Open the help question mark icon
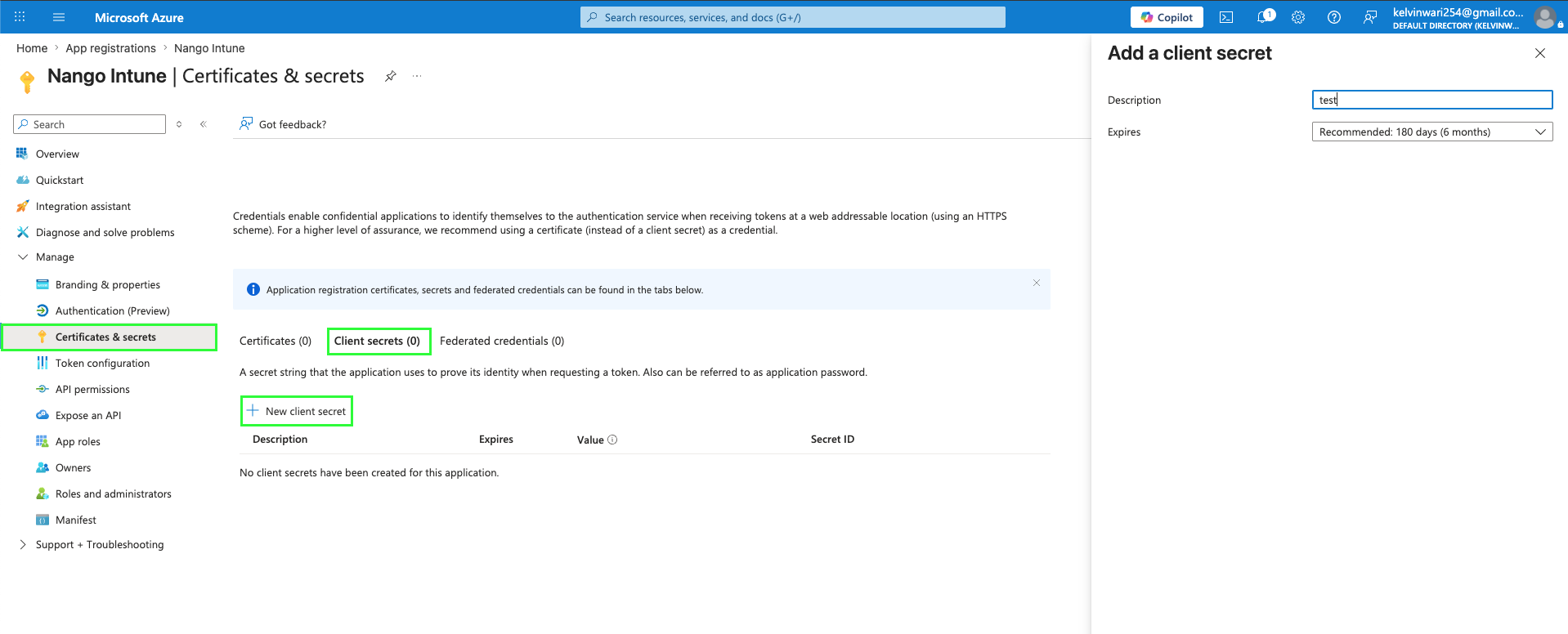This screenshot has height=634, width=1568. (x=1334, y=17)
